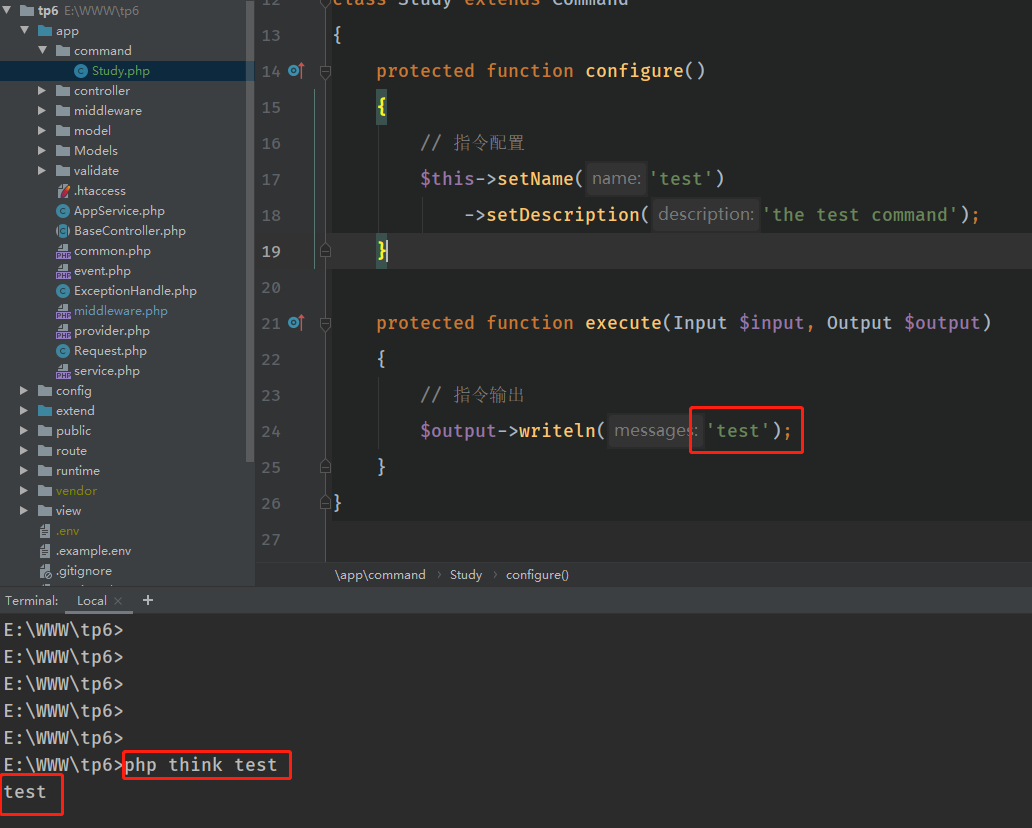Click the service.php file icon
1032x828 pixels.
point(63,371)
